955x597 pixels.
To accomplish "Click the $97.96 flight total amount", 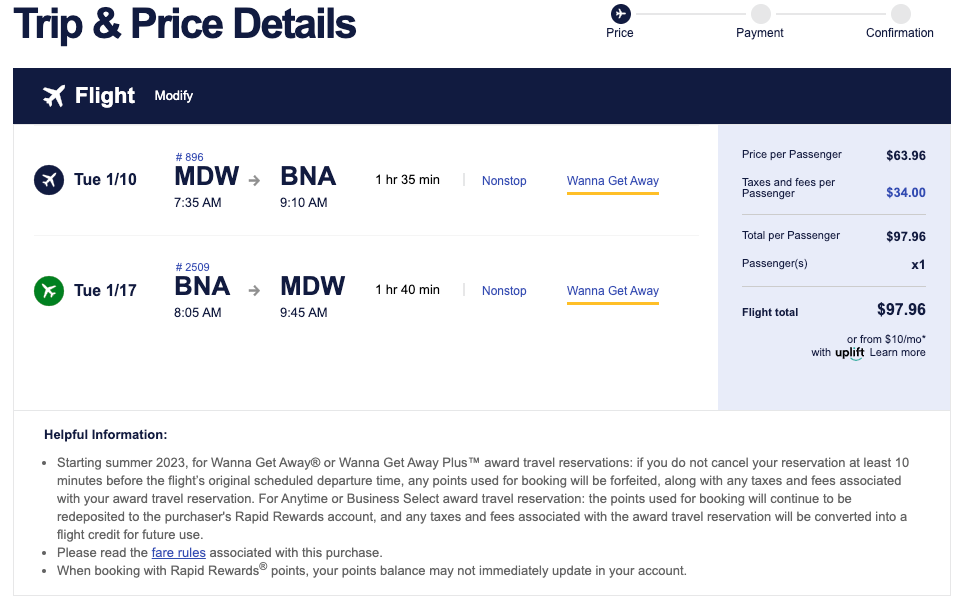I will [x=901, y=310].
